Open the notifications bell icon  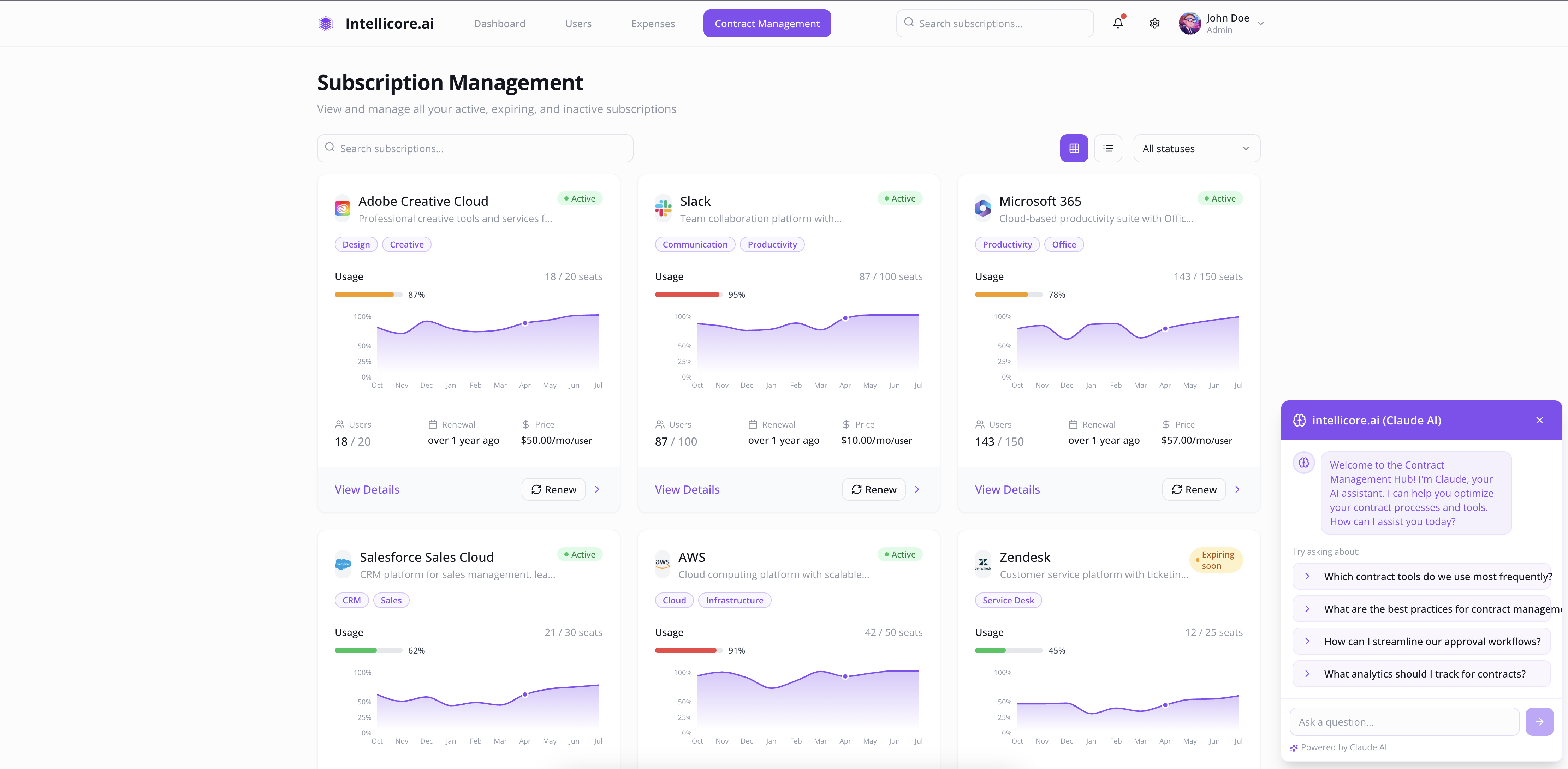(x=1118, y=23)
